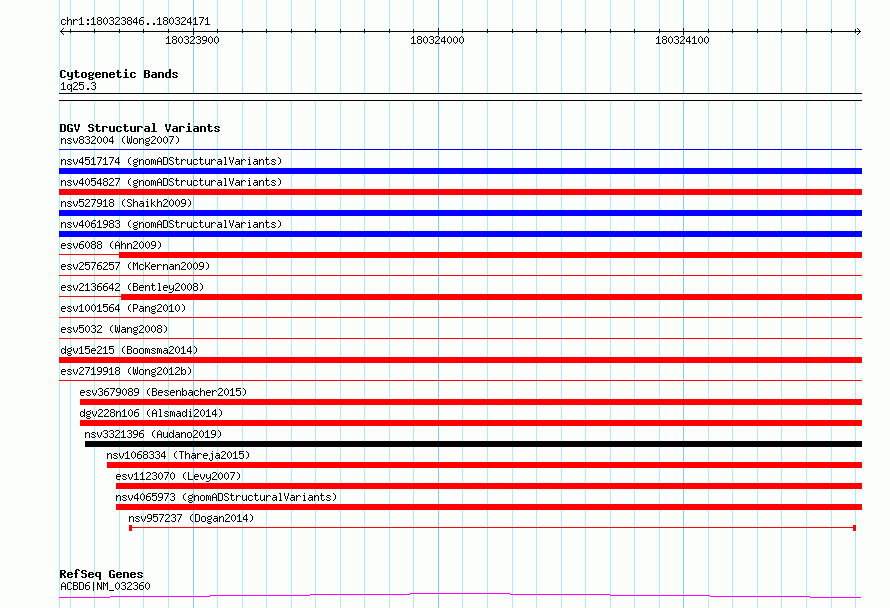Click the chr1:180323846..180324171 region label
The width and height of the screenshot is (890, 608).
coord(135,22)
